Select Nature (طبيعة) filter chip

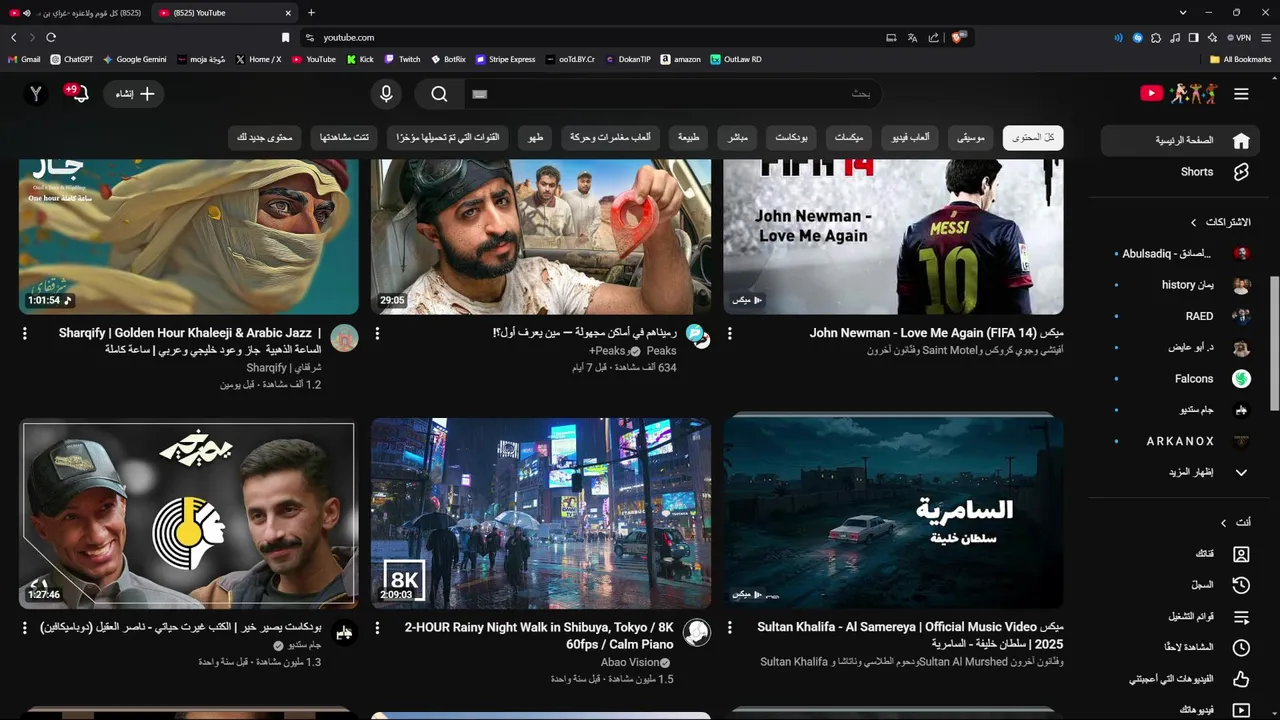click(x=689, y=137)
